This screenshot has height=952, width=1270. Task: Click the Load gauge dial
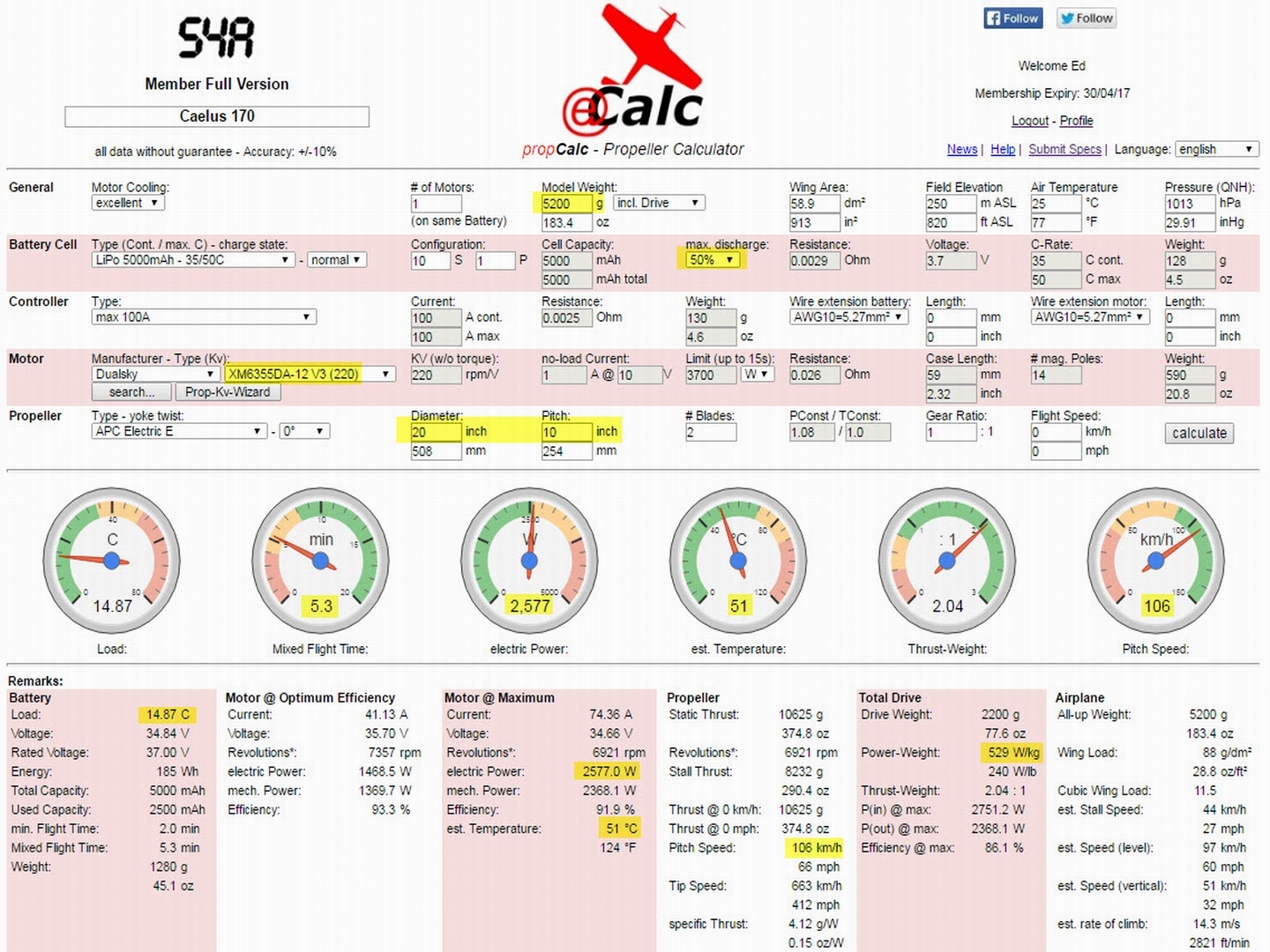click(112, 560)
